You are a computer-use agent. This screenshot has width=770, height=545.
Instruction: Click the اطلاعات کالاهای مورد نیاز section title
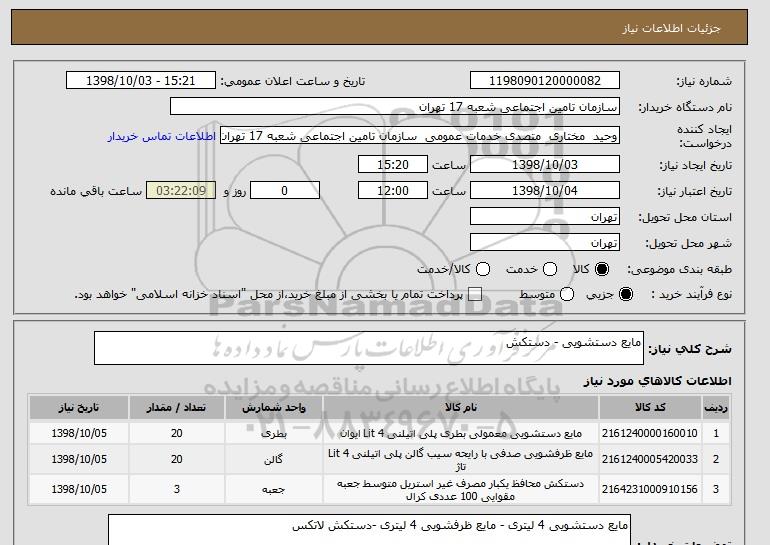(x=658, y=381)
